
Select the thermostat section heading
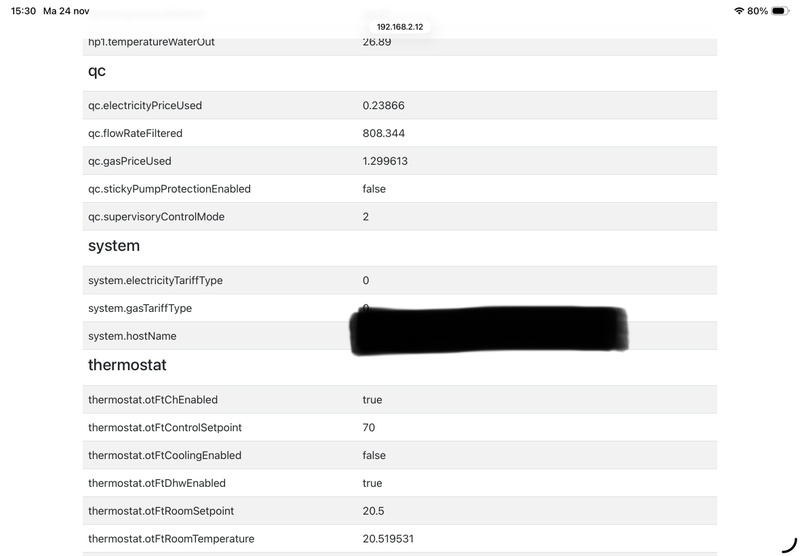point(127,365)
